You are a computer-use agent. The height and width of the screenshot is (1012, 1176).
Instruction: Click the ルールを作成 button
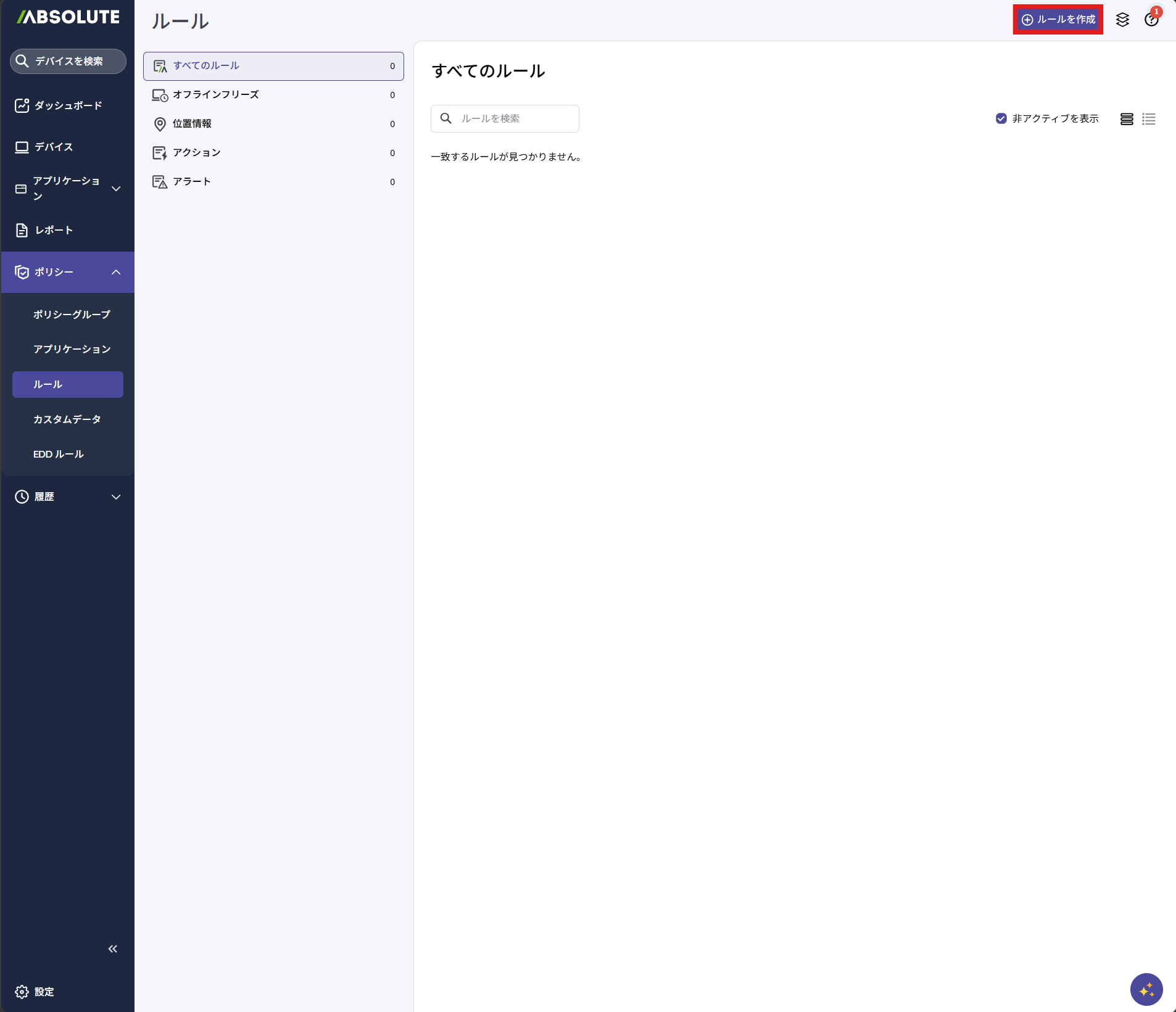pos(1058,20)
